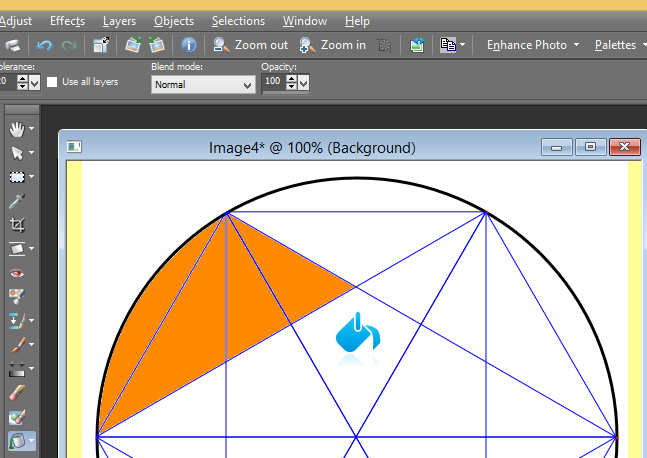Viewport: 647px width, 458px height.
Task: Select the Red Eye tool
Action: tap(17, 273)
